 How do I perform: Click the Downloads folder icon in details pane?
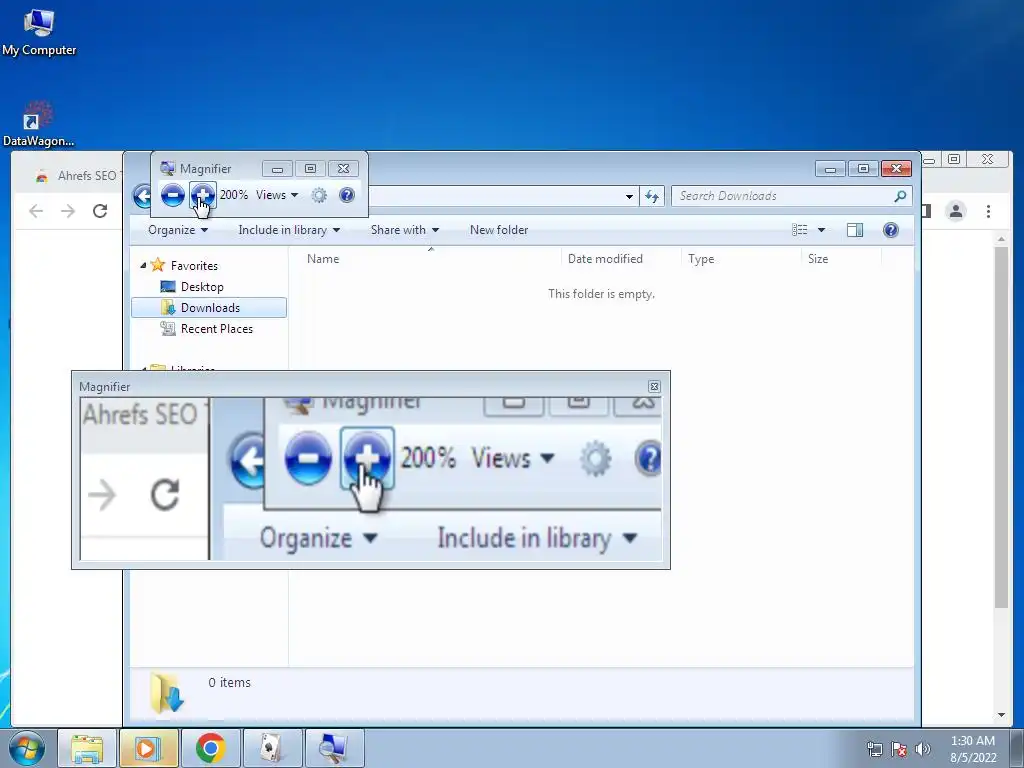point(167,693)
